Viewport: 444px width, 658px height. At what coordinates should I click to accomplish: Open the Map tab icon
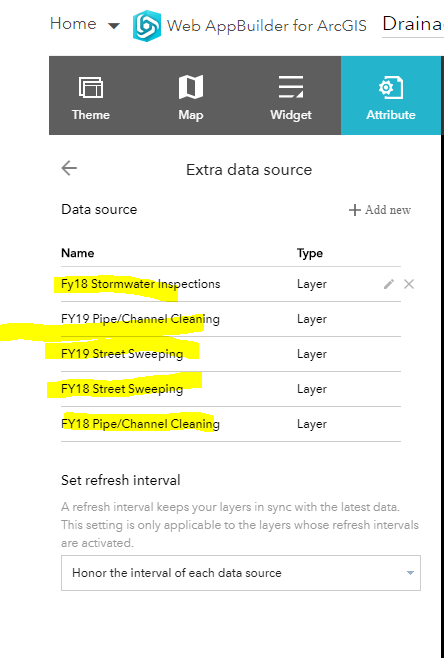tap(191, 87)
